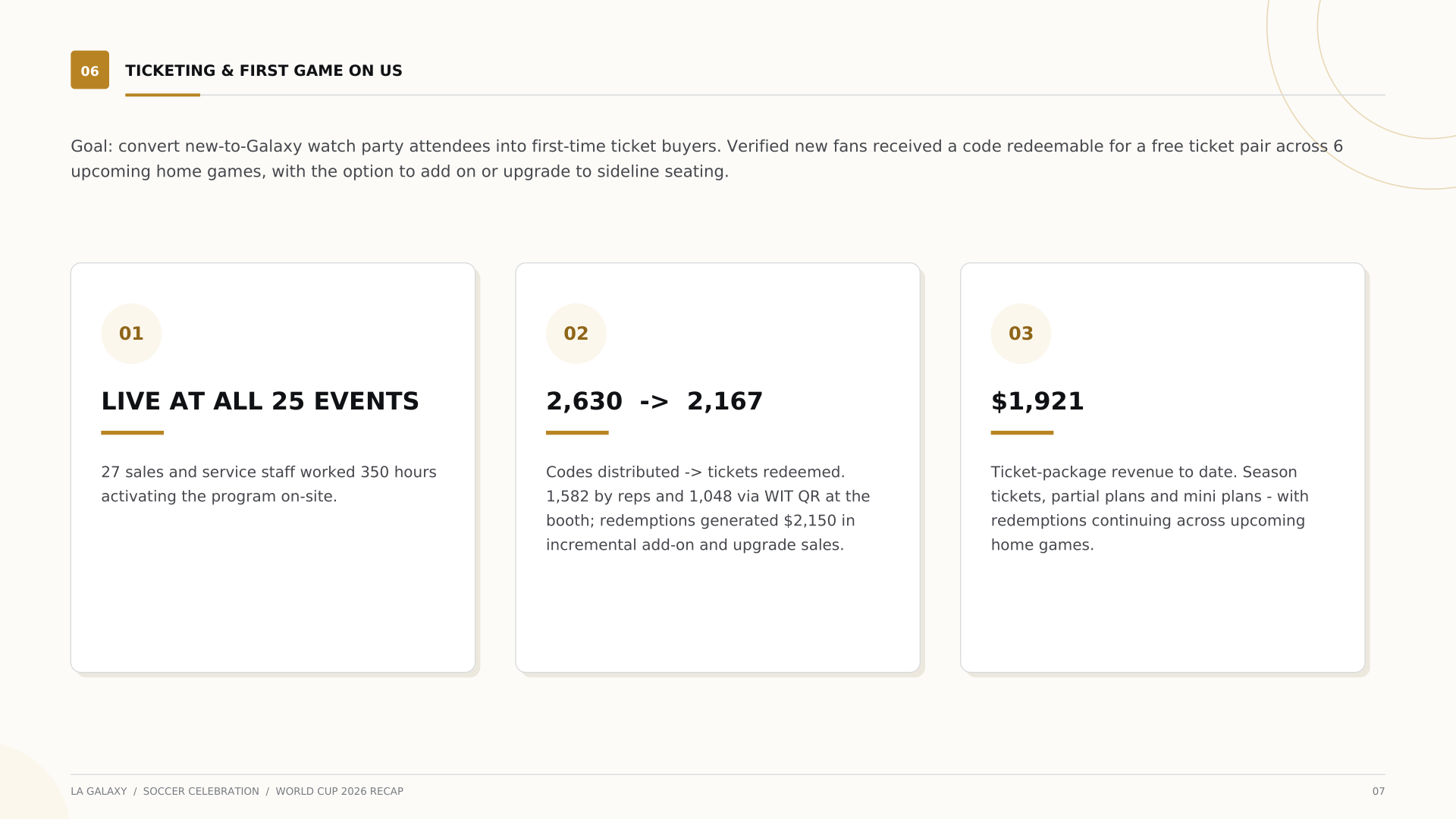Click the 02 circle badge

576,334
